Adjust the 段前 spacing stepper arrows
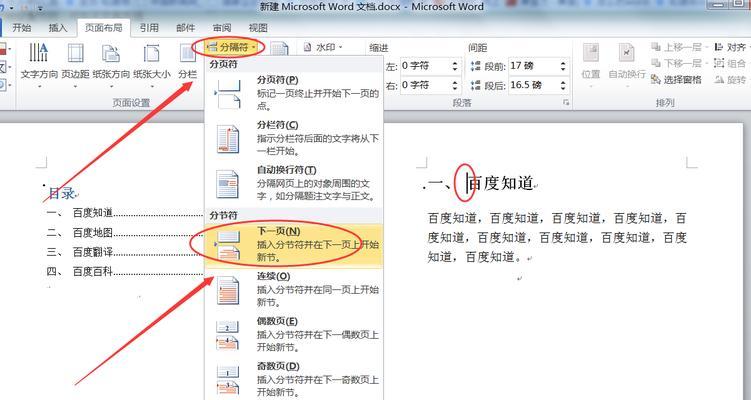The height and width of the screenshot is (400, 751). (x=563, y=66)
